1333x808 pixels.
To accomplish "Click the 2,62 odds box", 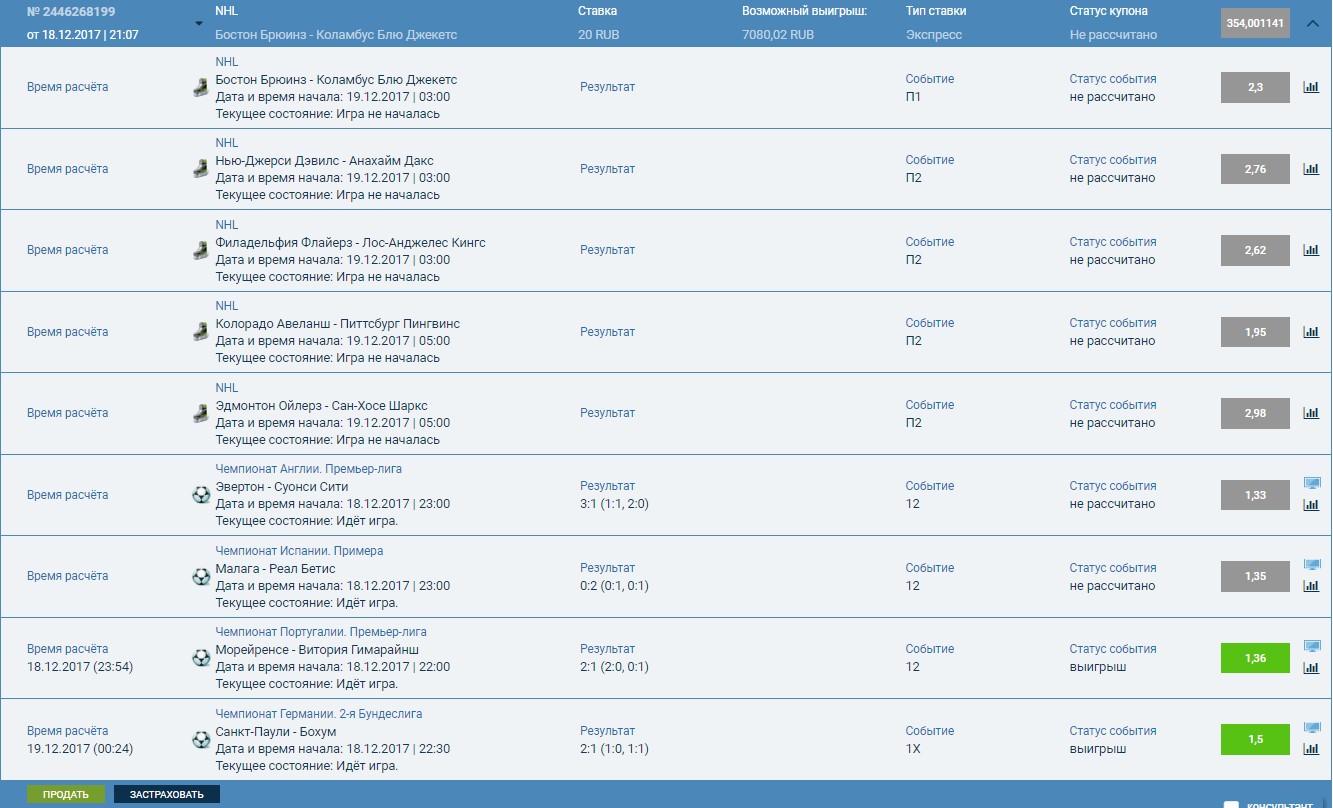I will (x=1255, y=250).
